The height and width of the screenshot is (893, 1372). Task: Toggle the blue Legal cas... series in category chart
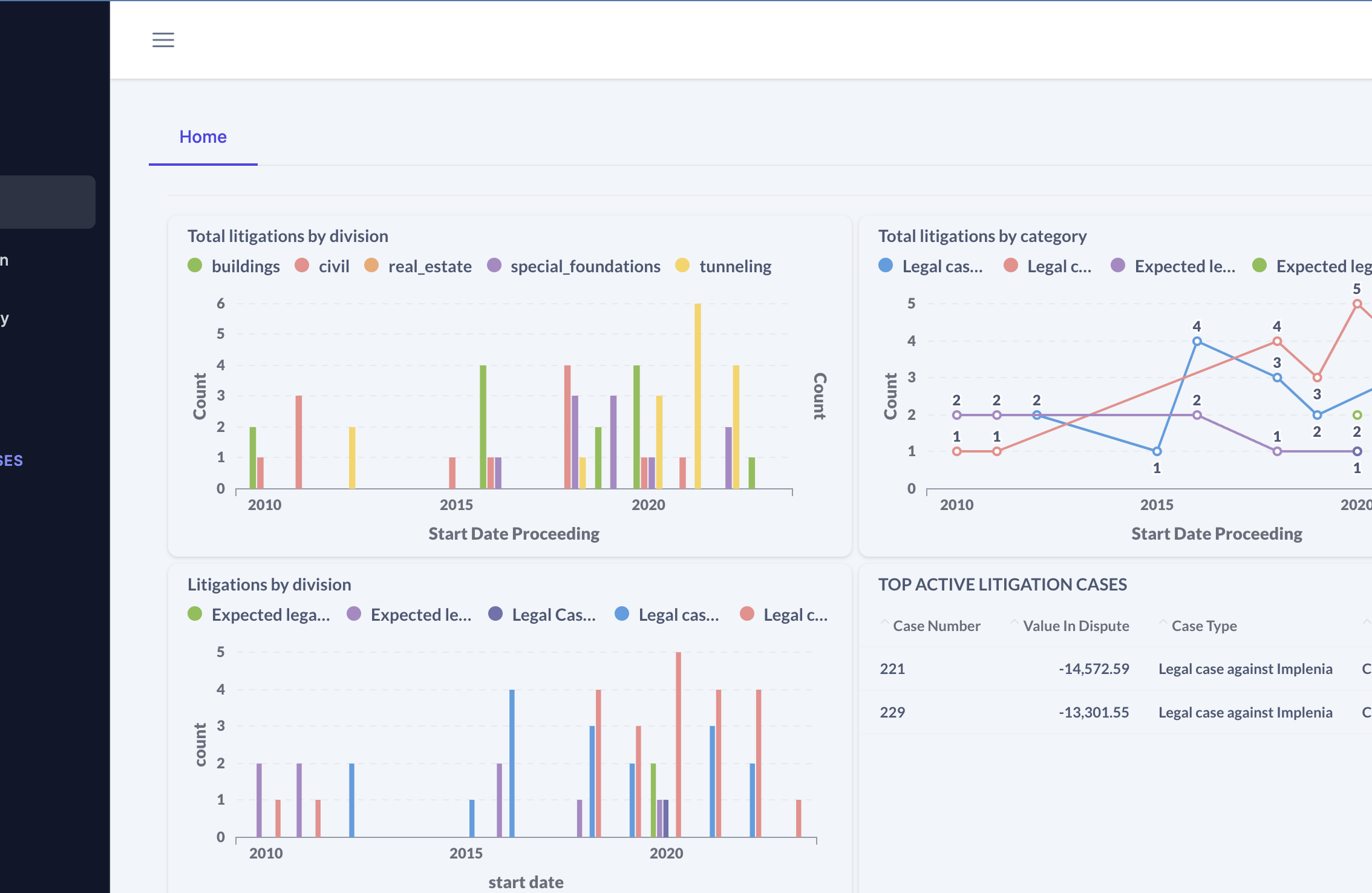tap(941, 266)
